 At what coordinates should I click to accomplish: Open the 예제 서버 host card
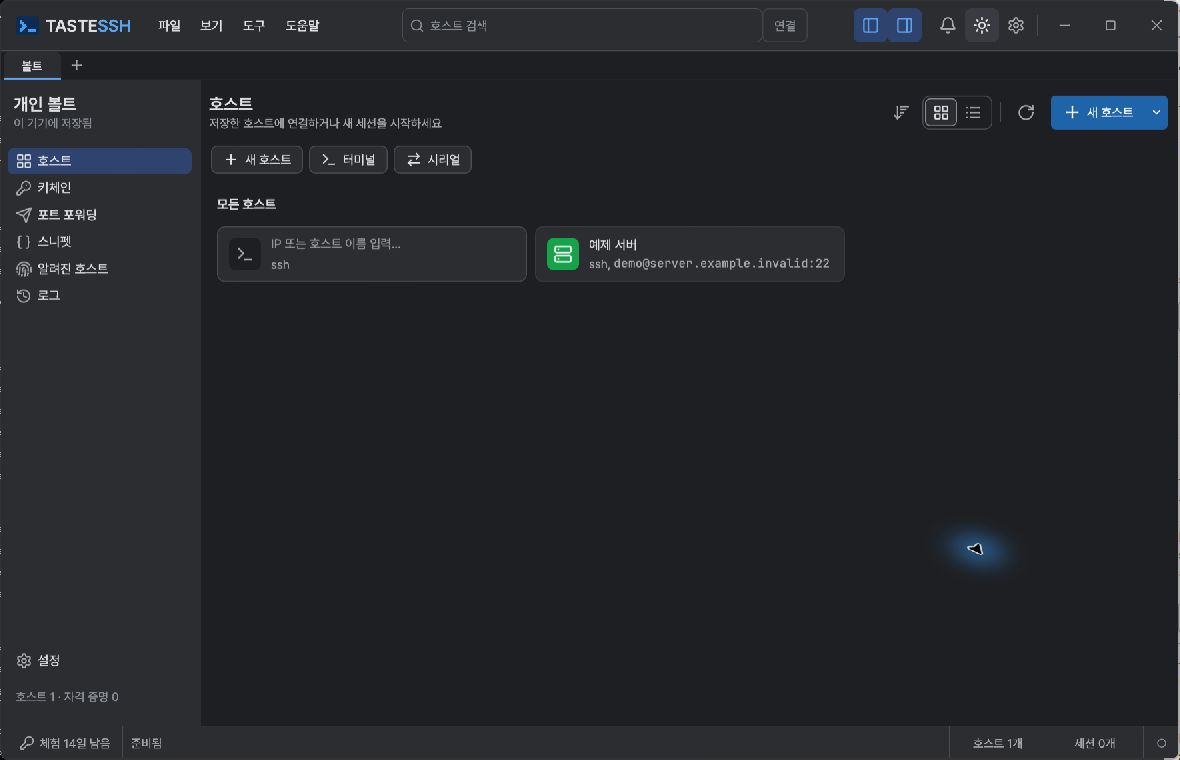point(690,254)
